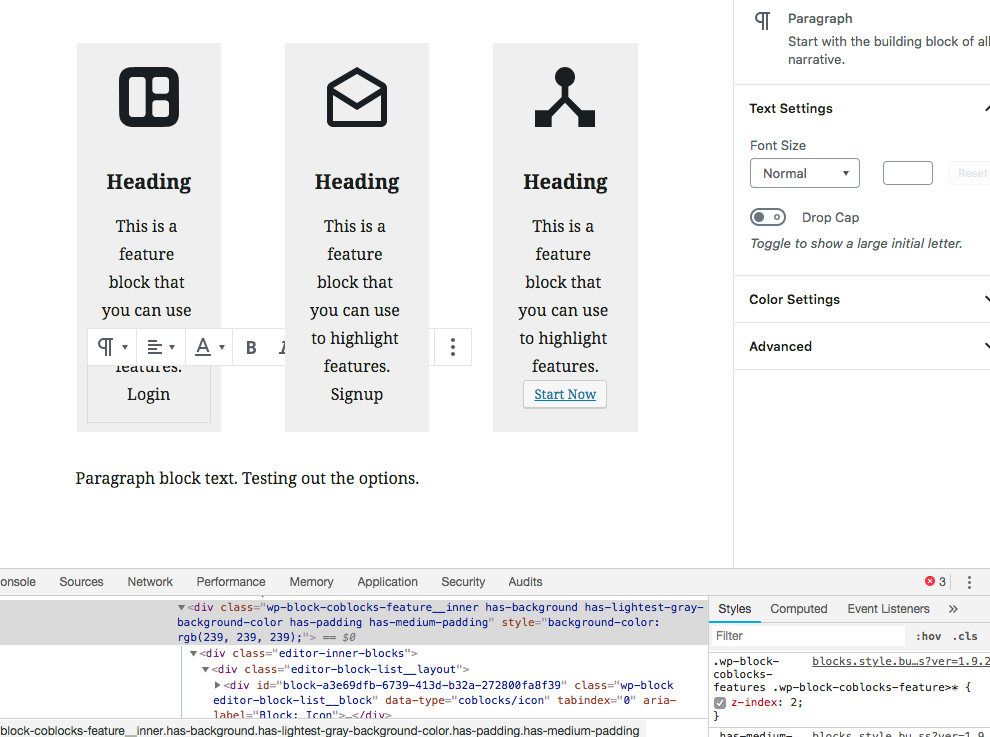Viewport: 990px width, 737px height.
Task: Switch to the Sources tab
Action: coord(81,582)
